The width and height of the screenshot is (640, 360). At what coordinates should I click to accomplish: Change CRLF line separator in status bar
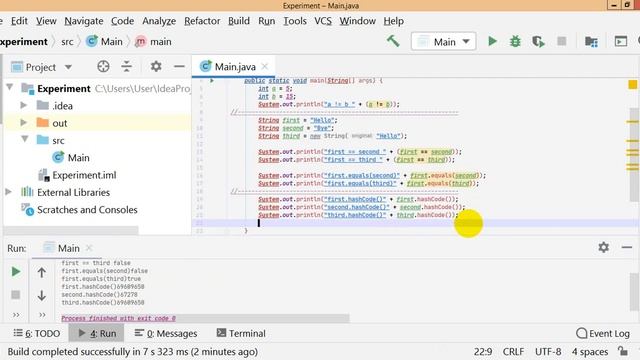point(513,351)
